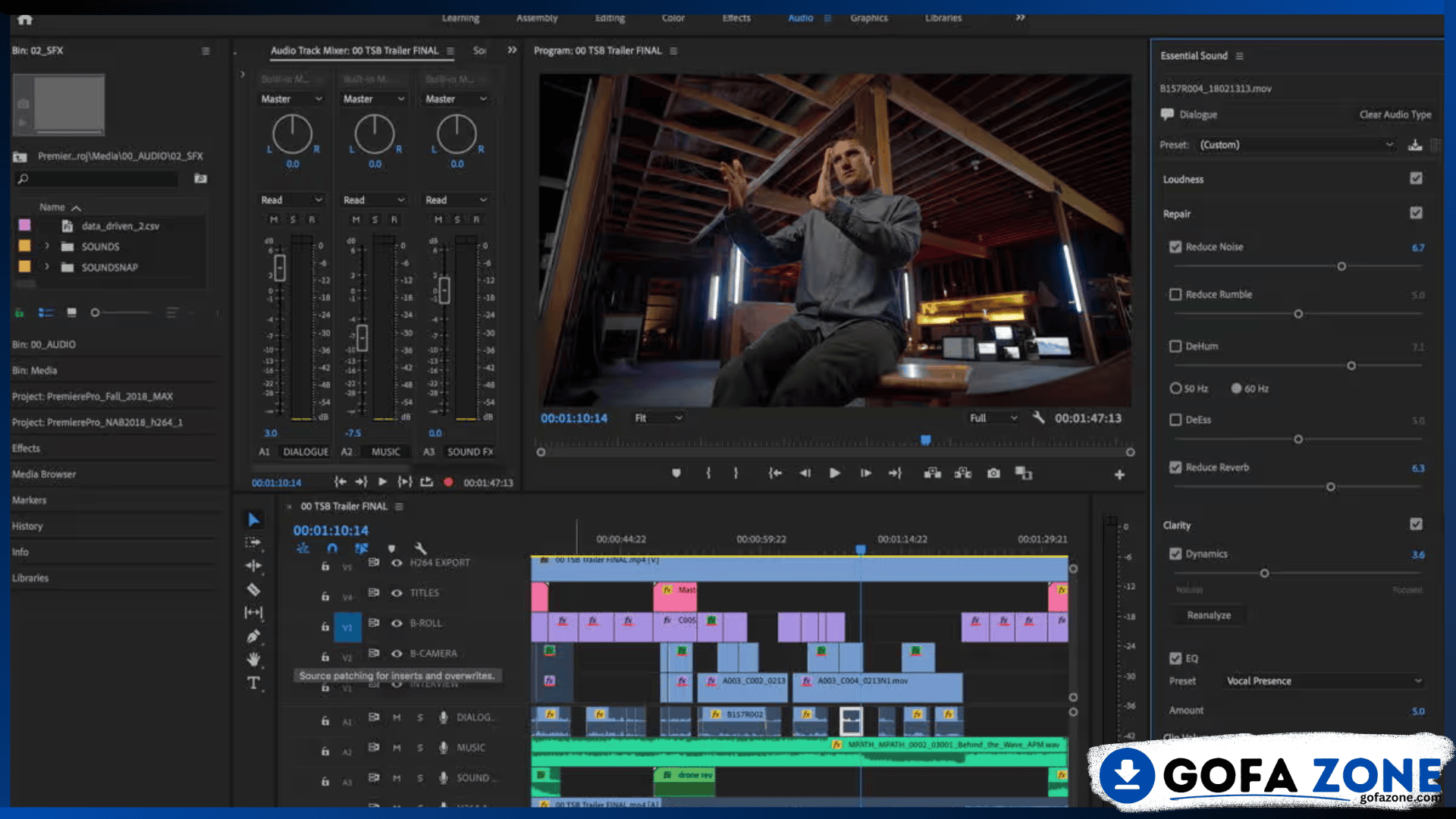Mute the MUSIC track A2
Image resolution: width=1456 pixels, height=819 pixels.
pyautogui.click(x=397, y=748)
